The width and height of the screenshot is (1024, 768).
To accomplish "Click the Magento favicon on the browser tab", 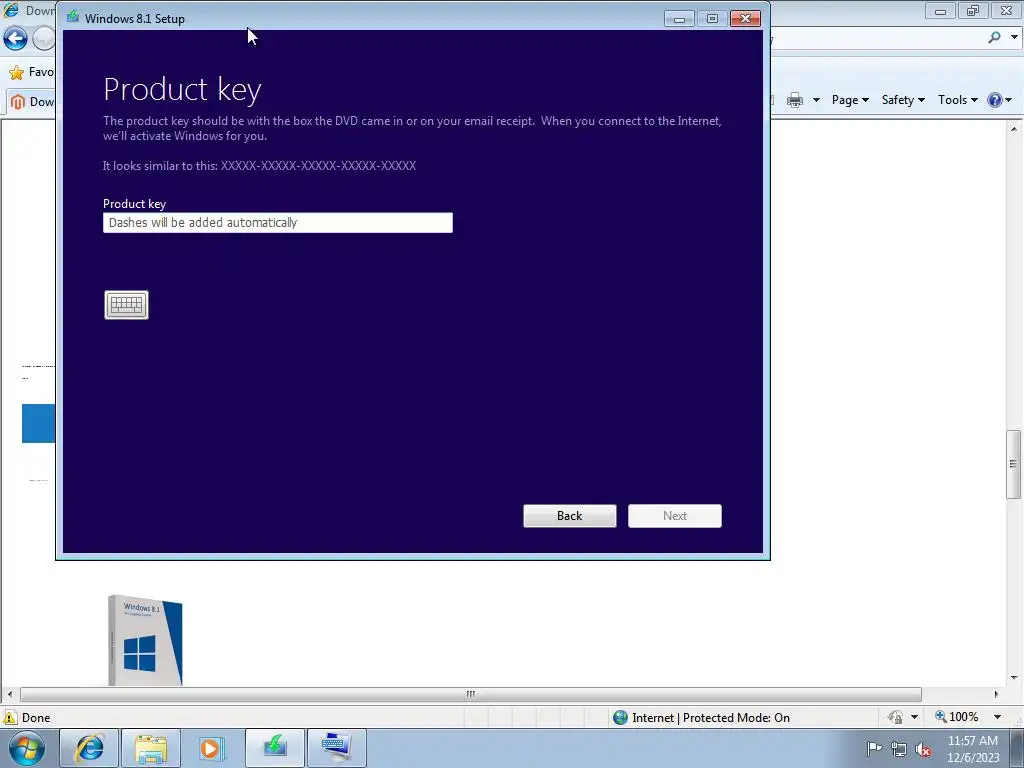I will point(18,102).
